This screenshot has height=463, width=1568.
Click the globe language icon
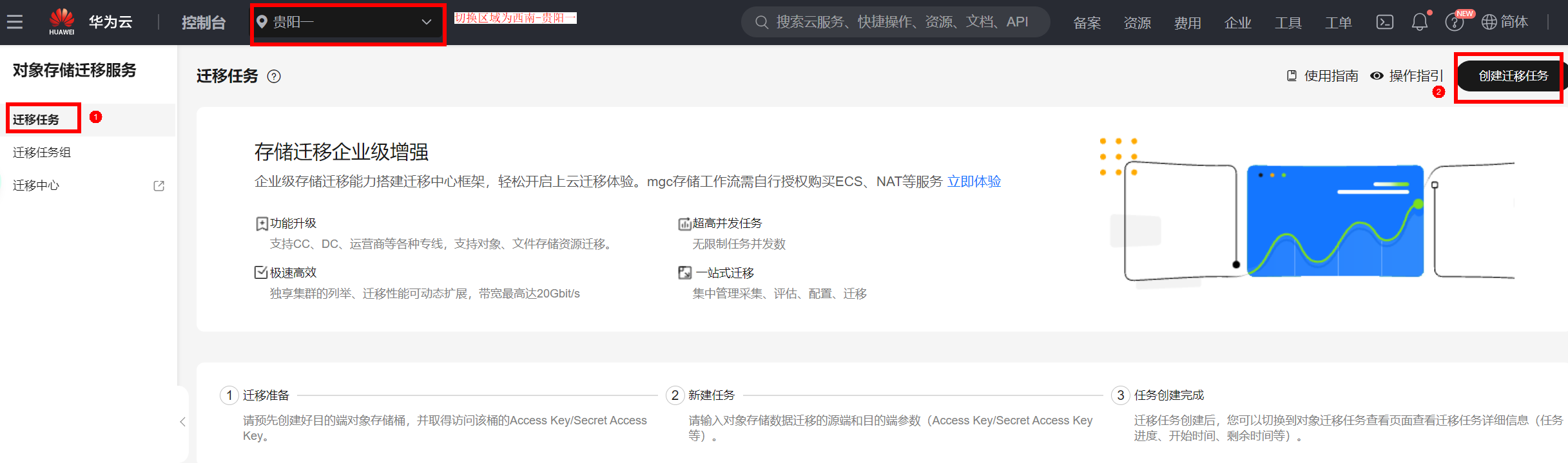pos(1489,22)
